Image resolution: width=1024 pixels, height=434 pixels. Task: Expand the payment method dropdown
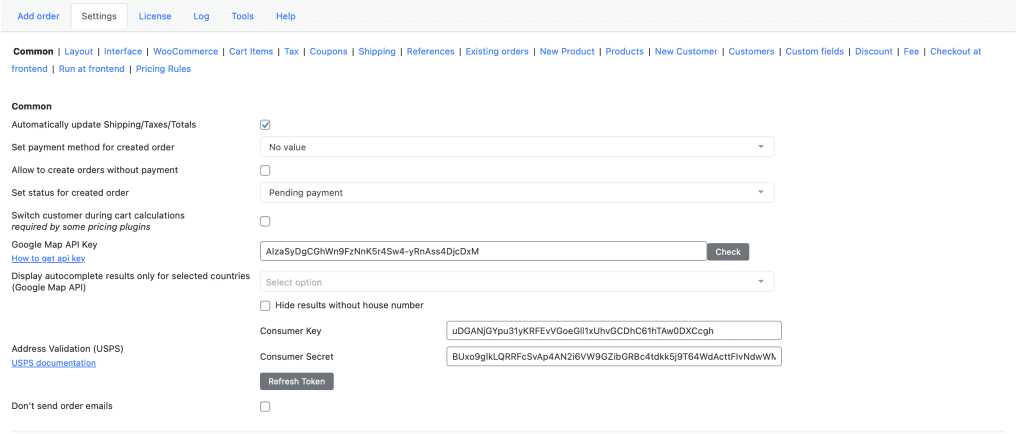(x=516, y=147)
